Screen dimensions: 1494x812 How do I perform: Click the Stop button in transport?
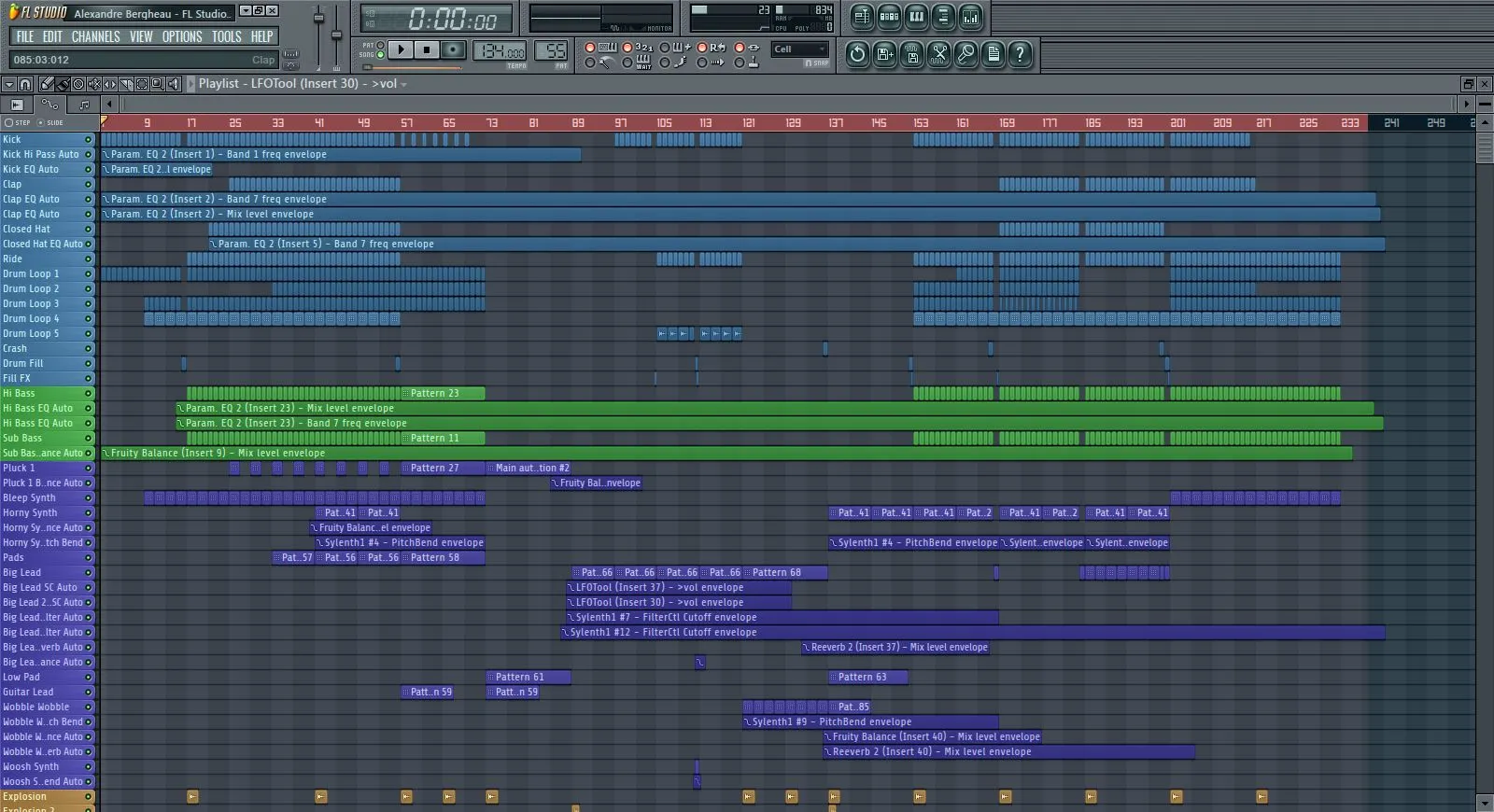tap(427, 49)
